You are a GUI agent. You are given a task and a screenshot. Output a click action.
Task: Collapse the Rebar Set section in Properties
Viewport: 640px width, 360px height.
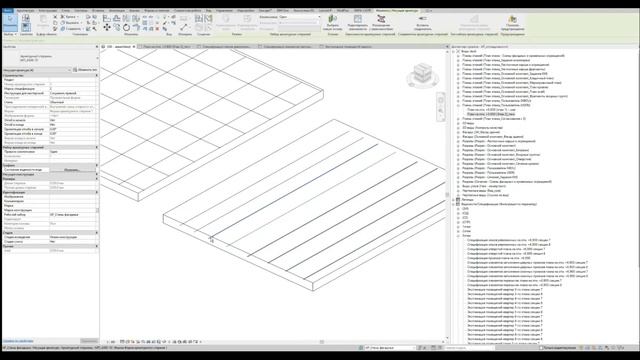click(97, 147)
